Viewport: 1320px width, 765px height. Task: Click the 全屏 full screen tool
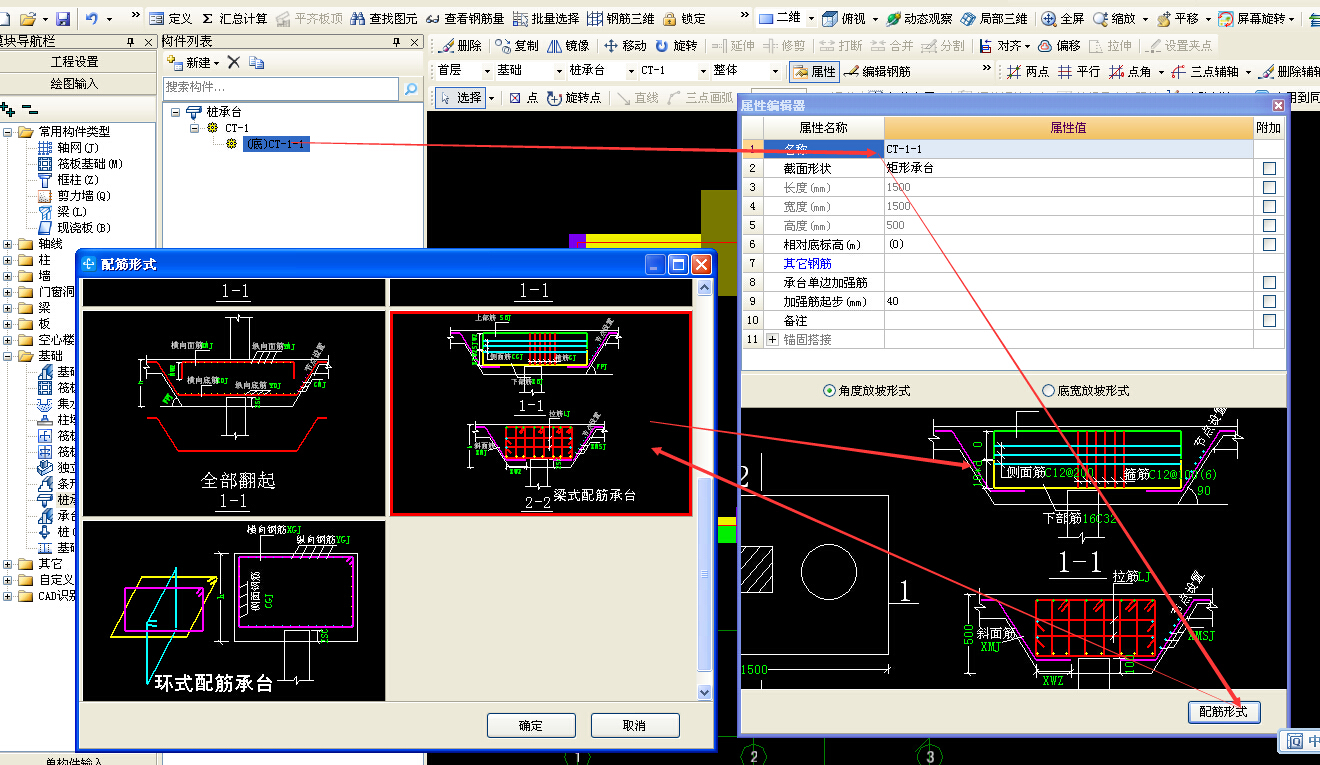pyautogui.click(x=1063, y=19)
